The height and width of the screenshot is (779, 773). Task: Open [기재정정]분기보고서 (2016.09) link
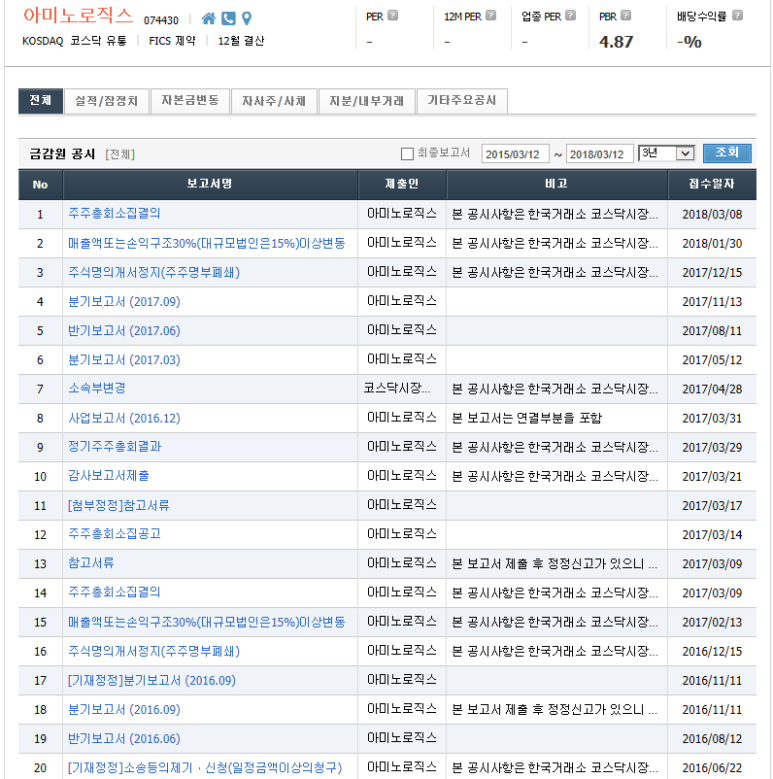click(152, 681)
